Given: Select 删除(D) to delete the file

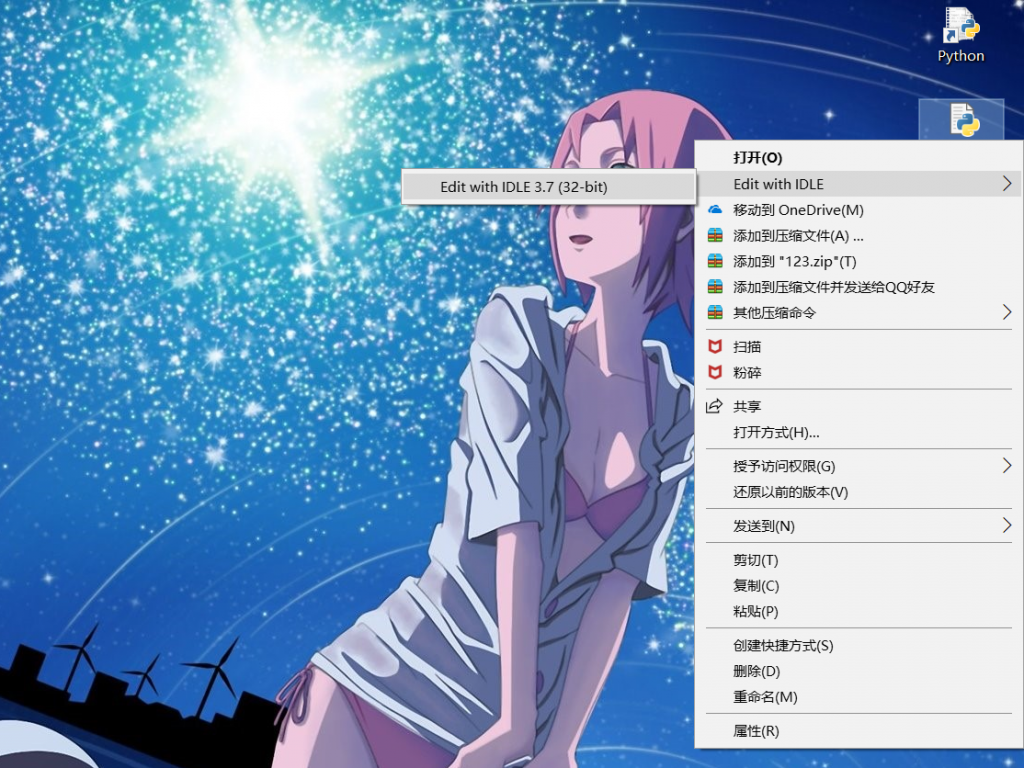Looking at the screenshot, I should pos(858,671).
